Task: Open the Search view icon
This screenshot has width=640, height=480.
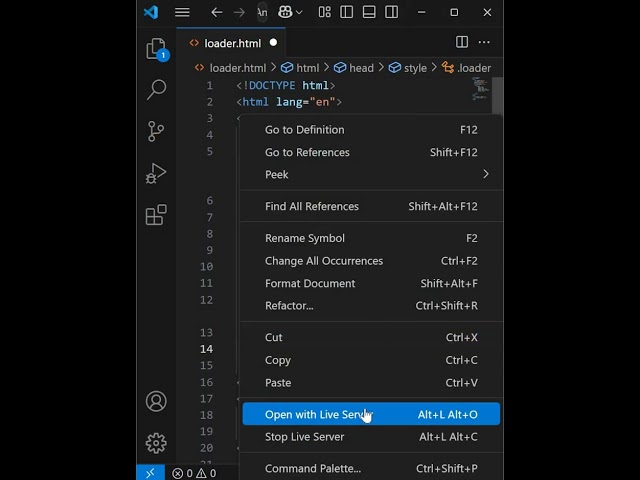Action: pyautogui.click(x=156, y=89)
